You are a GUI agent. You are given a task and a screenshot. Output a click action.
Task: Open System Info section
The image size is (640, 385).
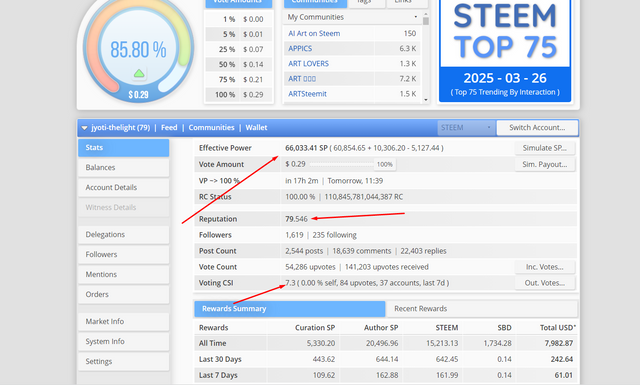tap(124, 341)
